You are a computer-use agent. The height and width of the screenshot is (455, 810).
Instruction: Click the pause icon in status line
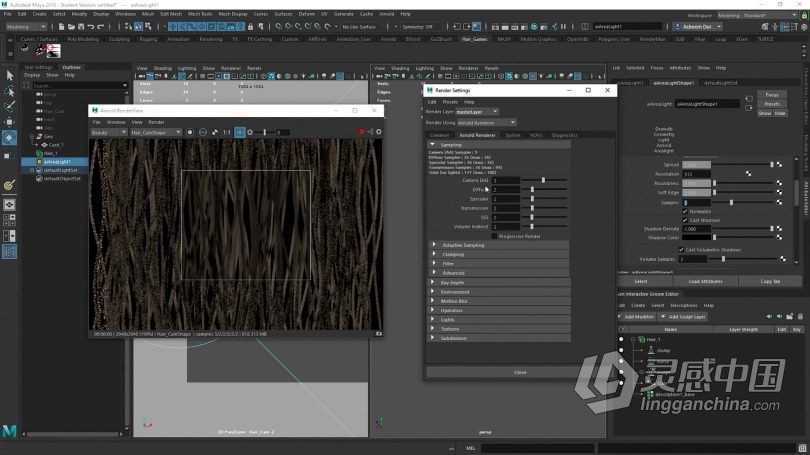[564, 26]
